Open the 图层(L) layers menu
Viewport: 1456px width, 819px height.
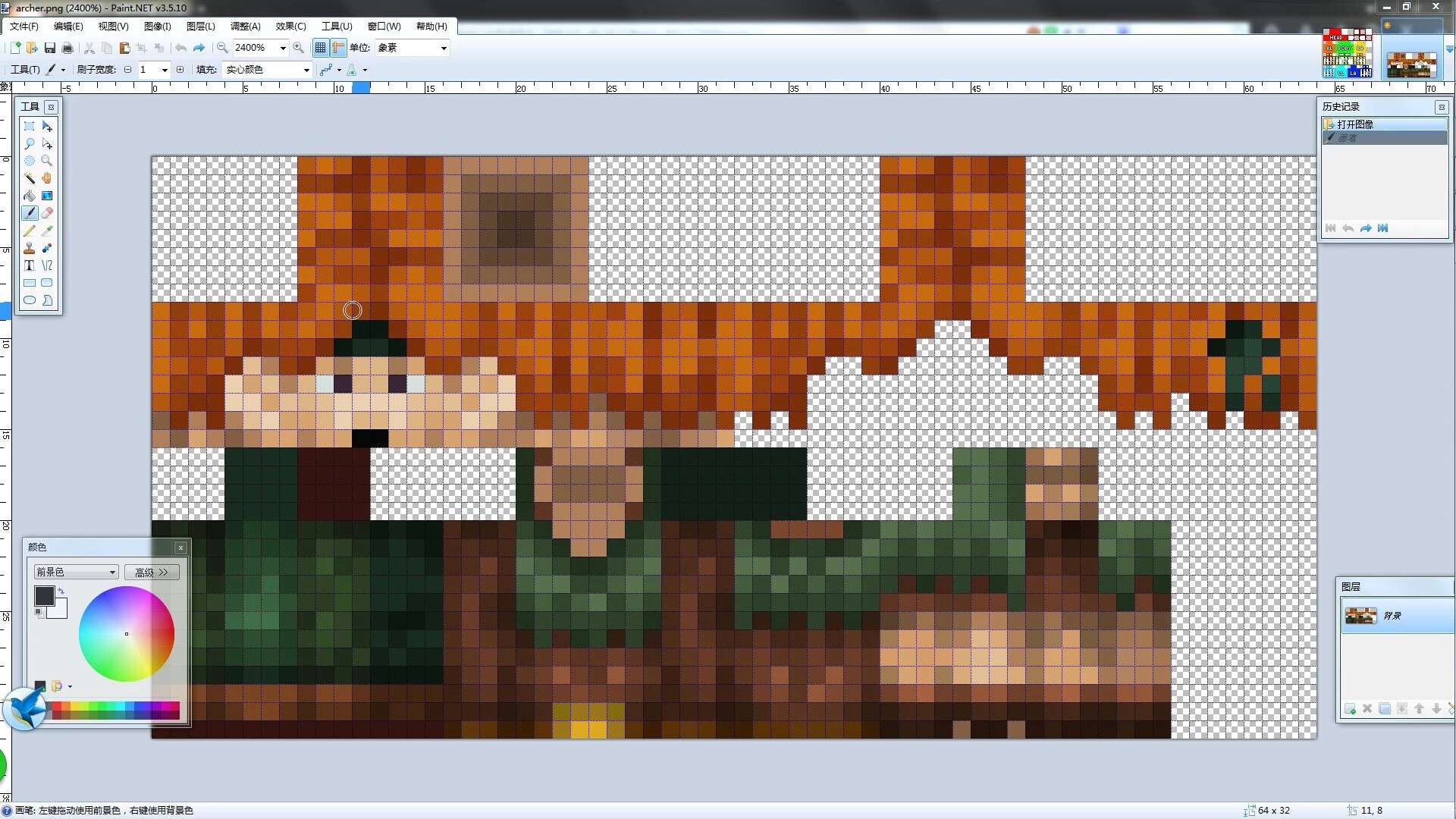tap(200, 26)
